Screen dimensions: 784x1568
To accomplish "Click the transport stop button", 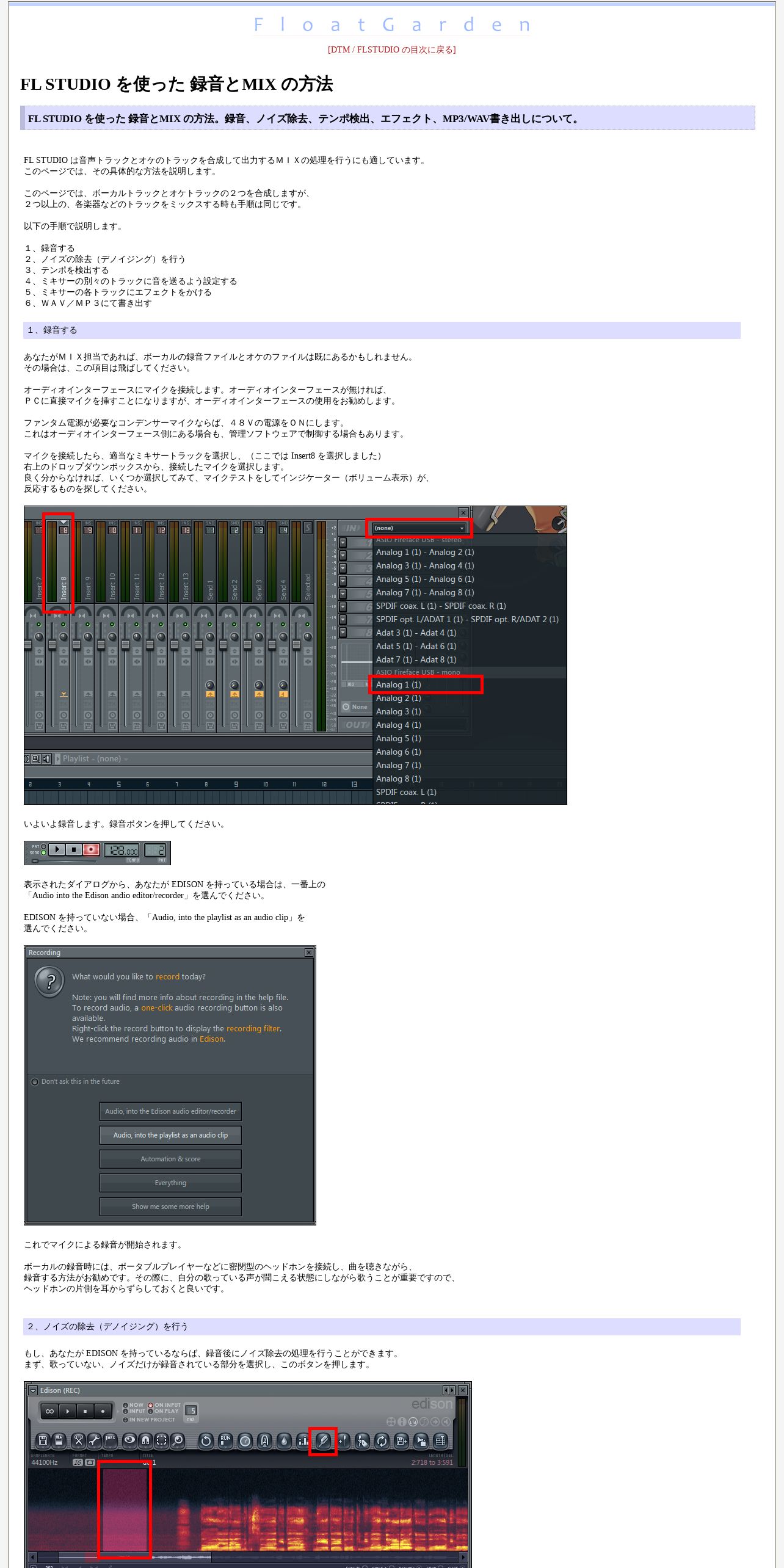I will pyautogui.click(x=74, y=849).
